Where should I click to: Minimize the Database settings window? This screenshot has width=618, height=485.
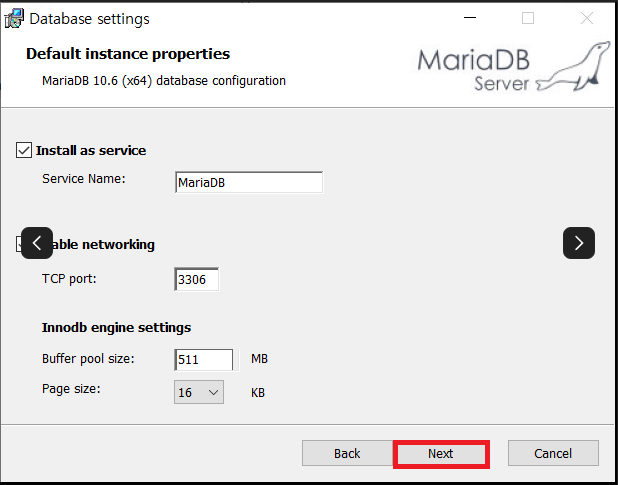[x=470, y=18]
